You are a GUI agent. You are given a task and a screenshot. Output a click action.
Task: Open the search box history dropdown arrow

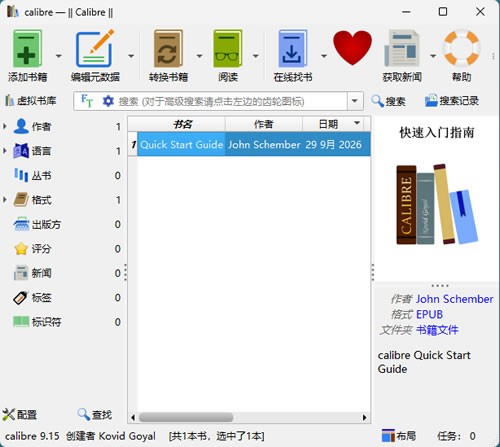tap(355, 101)
